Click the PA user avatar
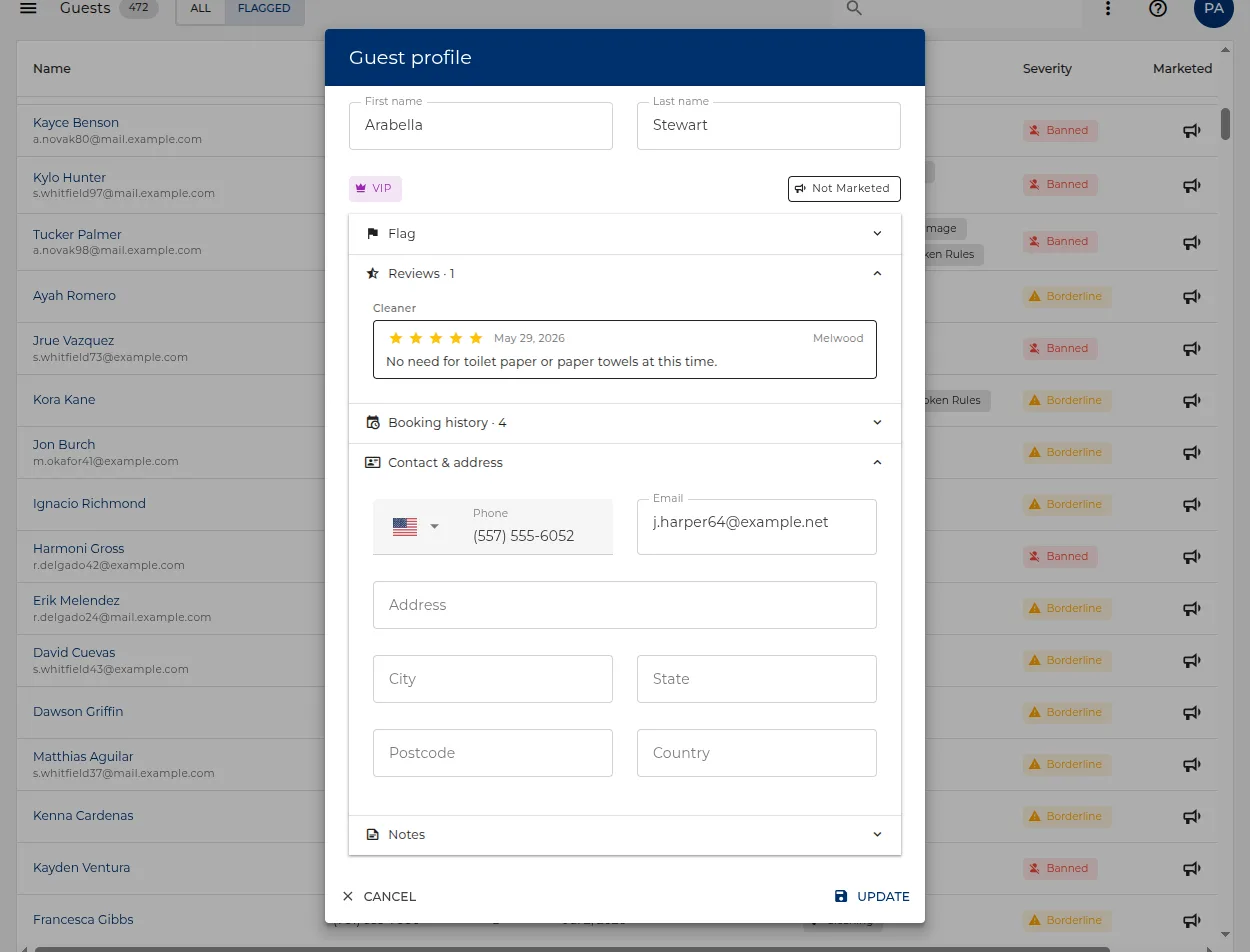The image size is (1250, 952). click(x=1214, y=8)
